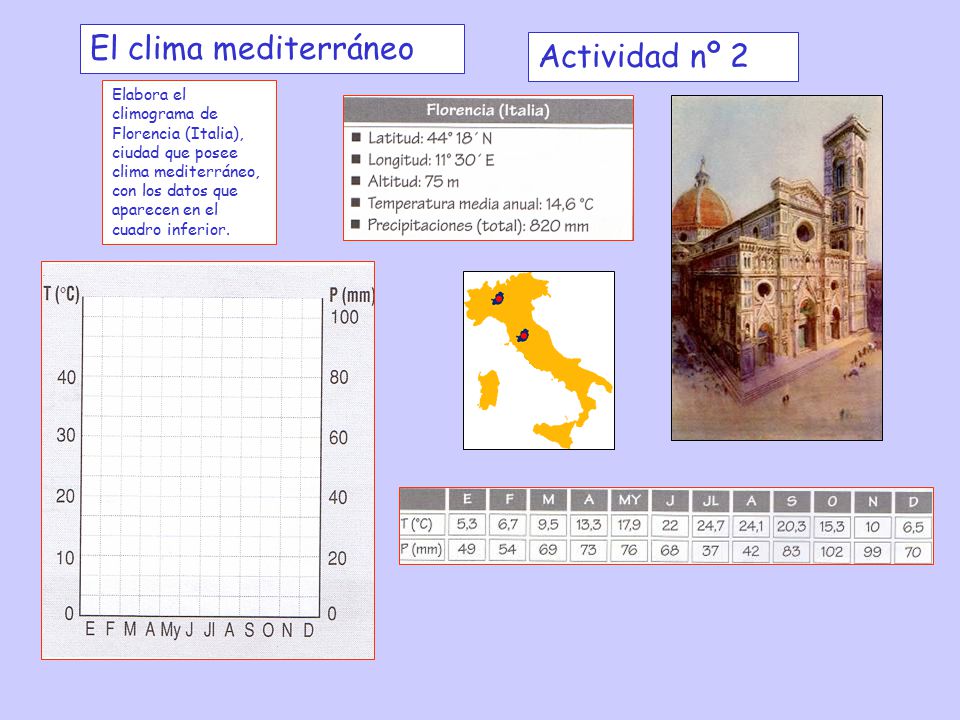Click the 'My' month label under the chart
960x720 pixels.
coord(171,630)
